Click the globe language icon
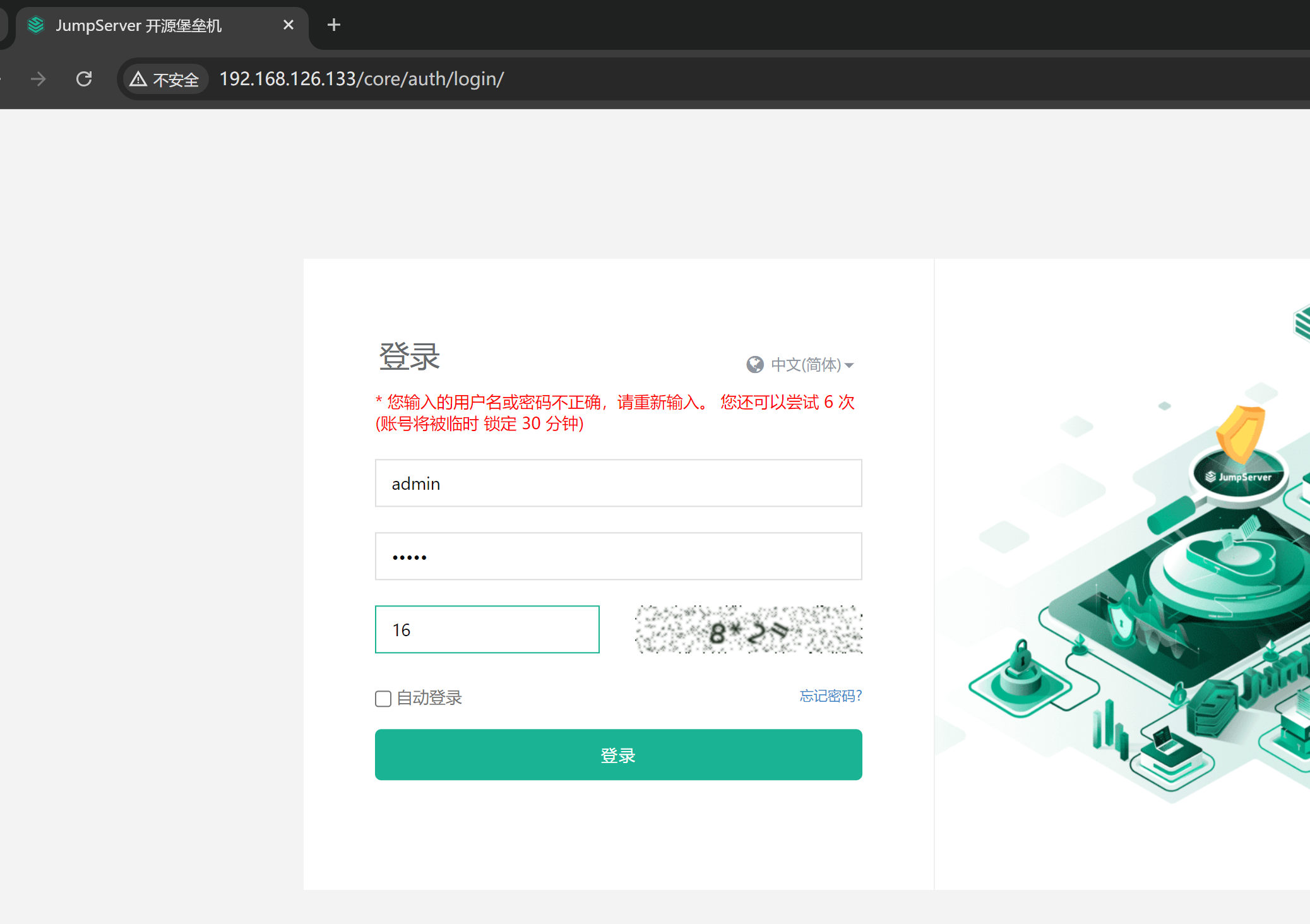This screenshot has height=924, width=1310. pos(754,365)
